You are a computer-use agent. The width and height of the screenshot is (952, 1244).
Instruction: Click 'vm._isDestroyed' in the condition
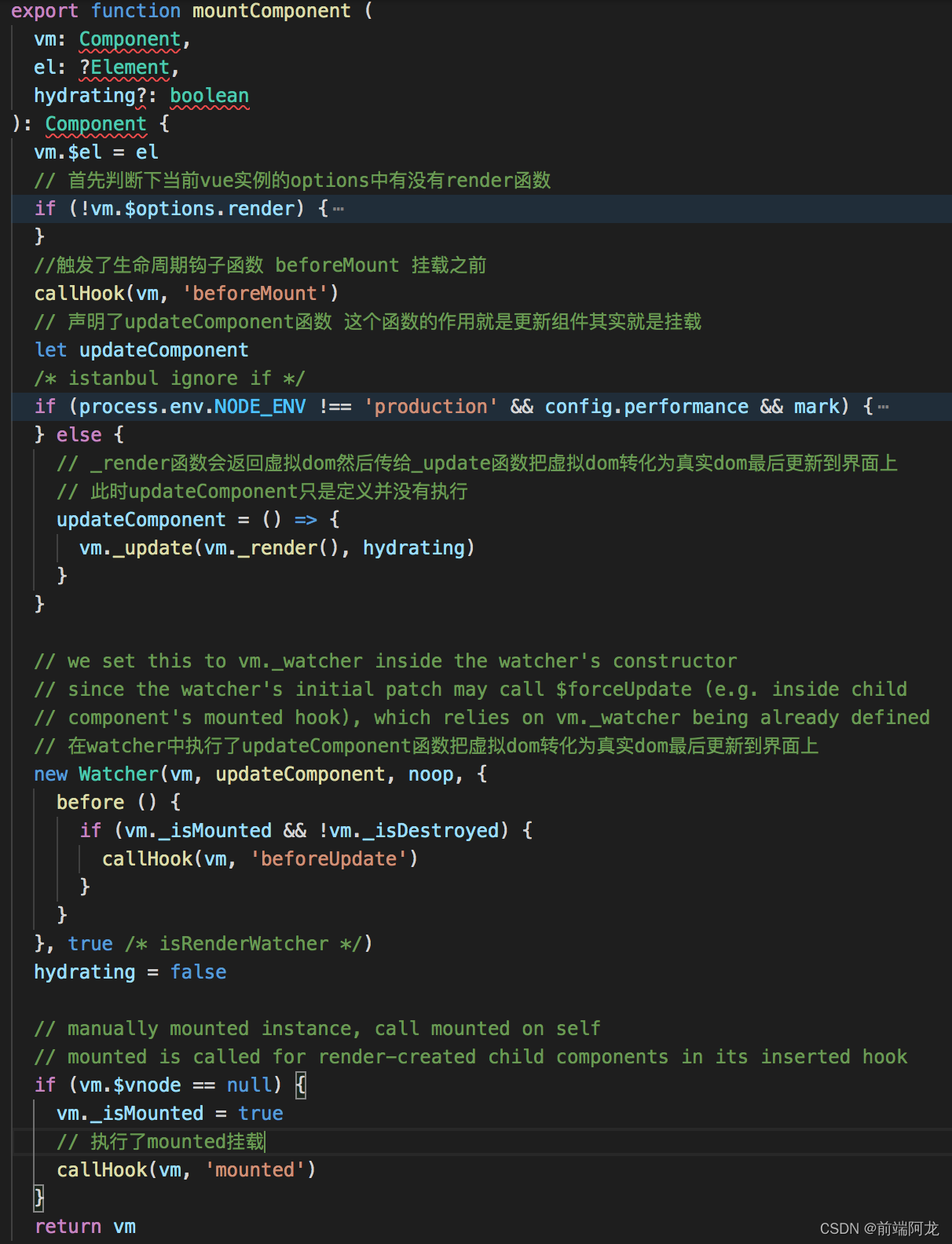point(414,831)
